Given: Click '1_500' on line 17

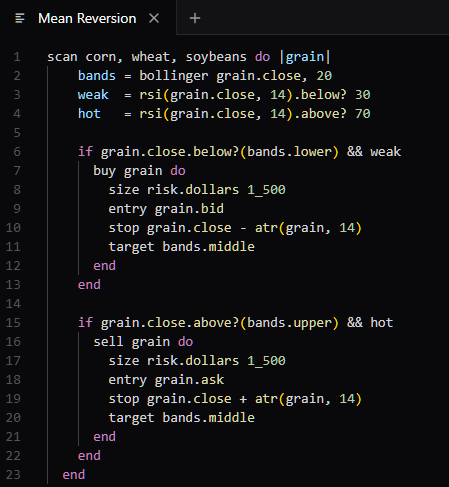Looking at the screenshot, I should pyautogui.click(x=266, y=361).
